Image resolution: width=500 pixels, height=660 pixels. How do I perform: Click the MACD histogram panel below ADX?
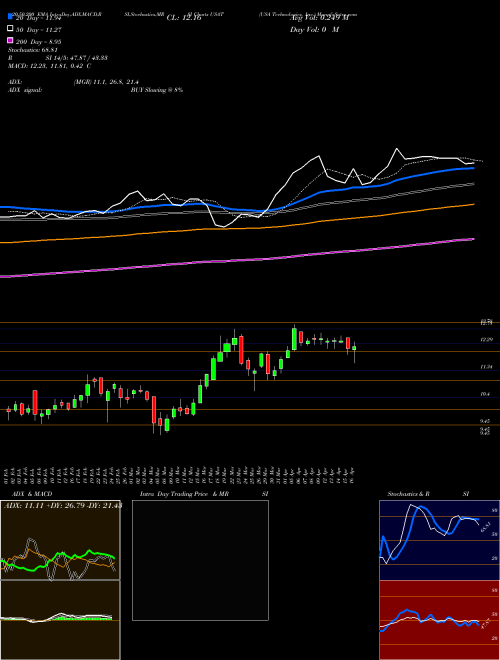pos(60,620)
